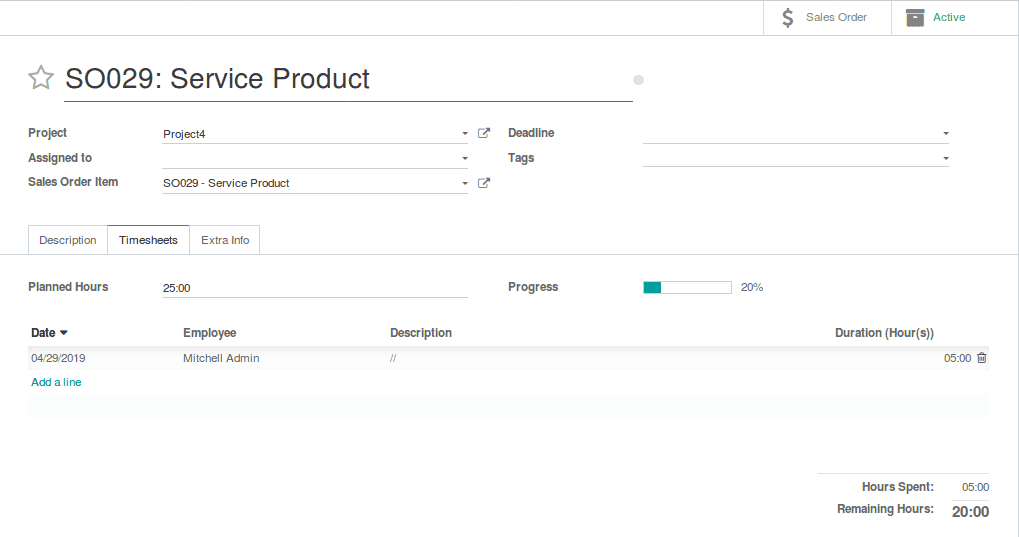Click the 20% progress bar
The width and height of the screenshot is (1019, 537).
click(x=687, y=287)
